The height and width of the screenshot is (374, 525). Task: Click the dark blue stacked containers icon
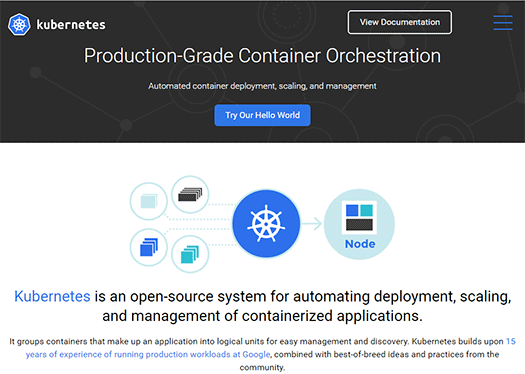pyautogui.click(x=149, y=247)
